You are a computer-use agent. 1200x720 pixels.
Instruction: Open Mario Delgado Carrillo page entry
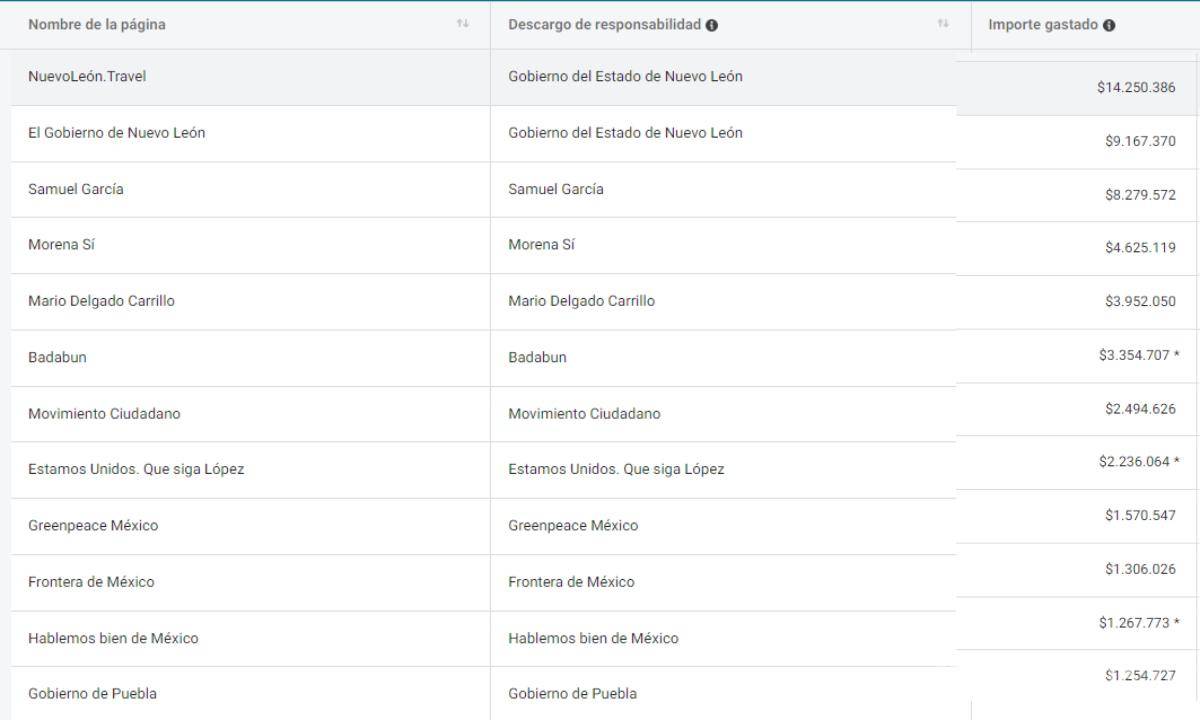click(x=101, y=301)
